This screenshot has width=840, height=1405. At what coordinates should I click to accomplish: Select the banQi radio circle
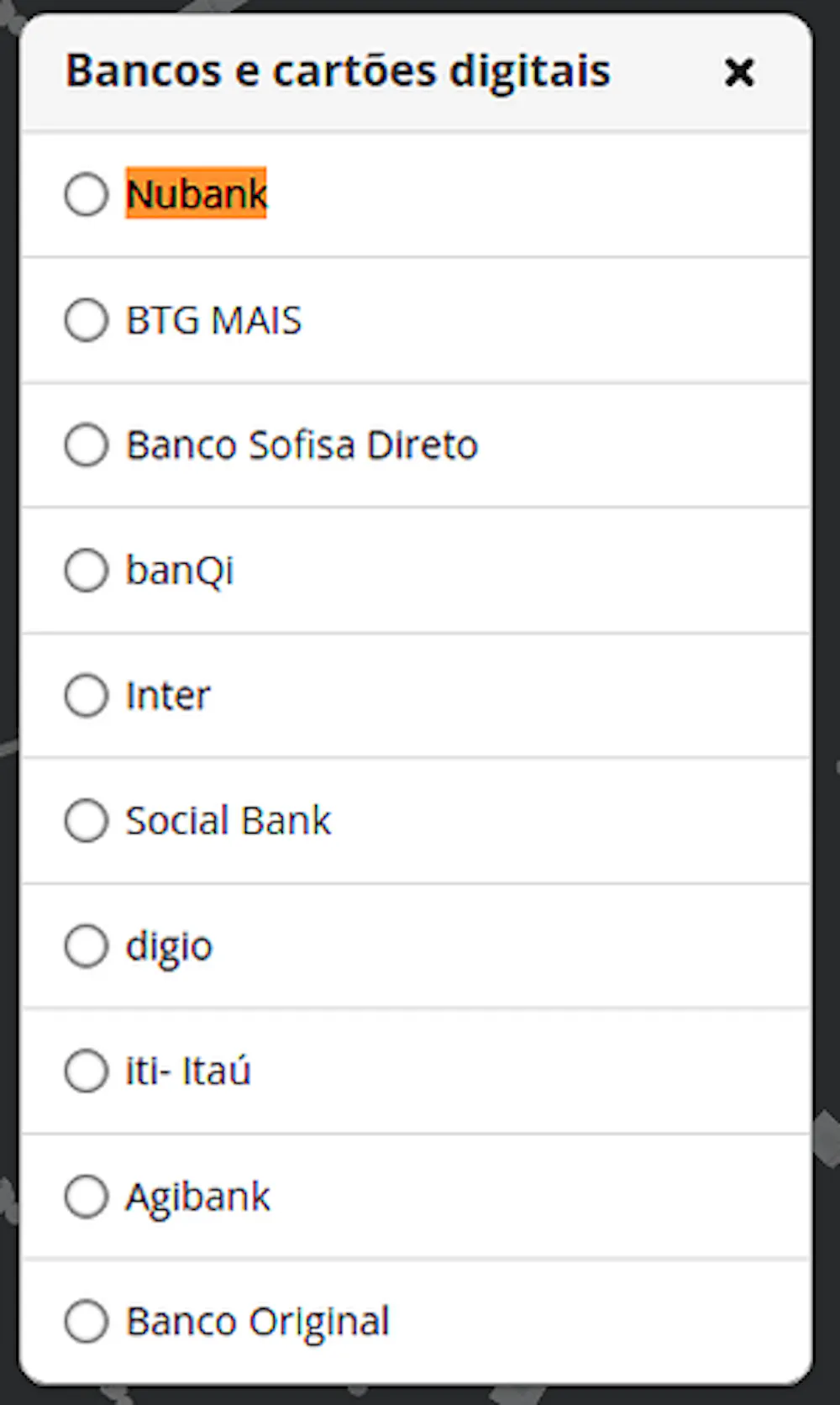click(87, 571)
